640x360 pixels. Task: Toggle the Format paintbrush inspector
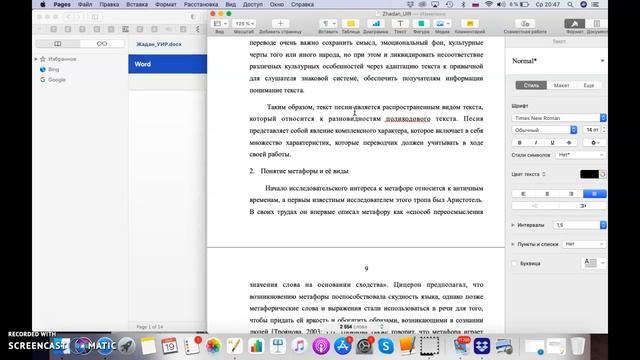[574, 24]
